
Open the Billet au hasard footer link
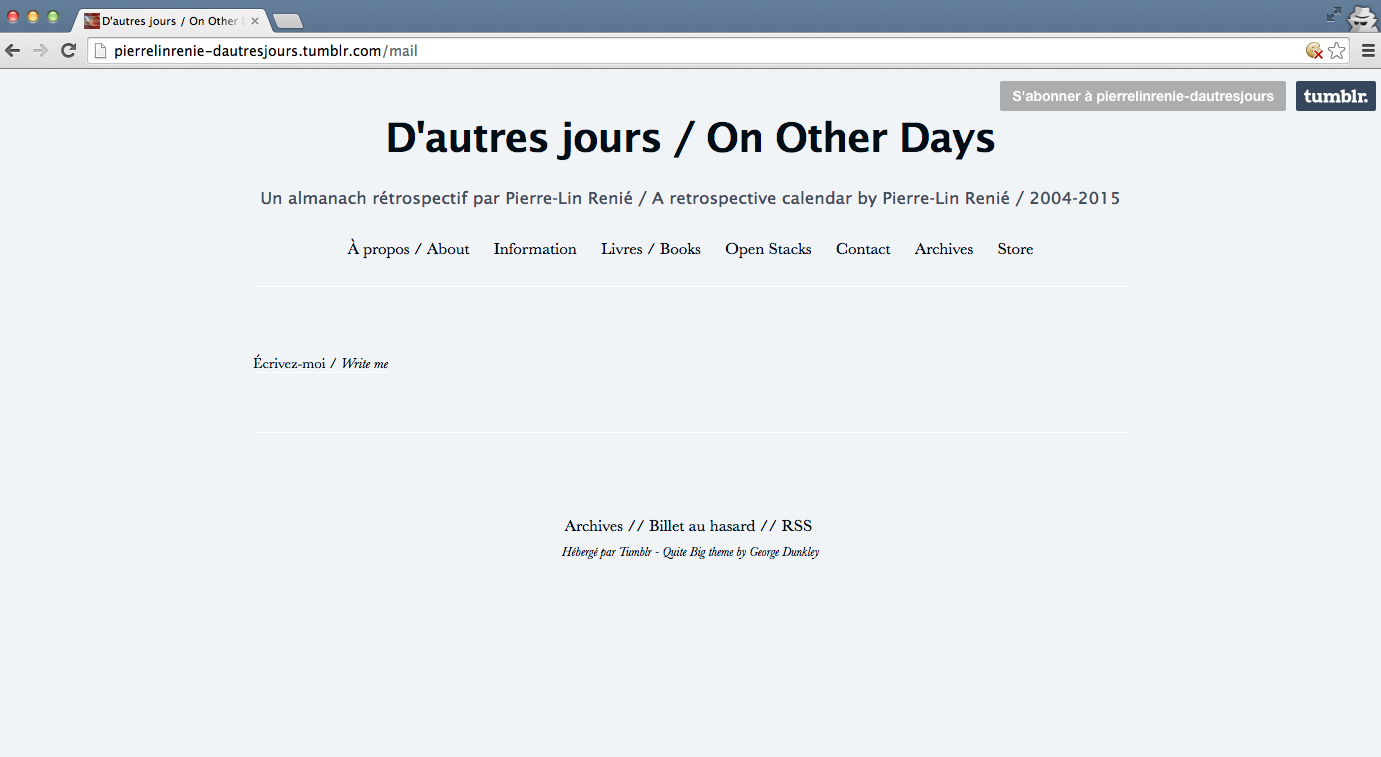[701, 526]
